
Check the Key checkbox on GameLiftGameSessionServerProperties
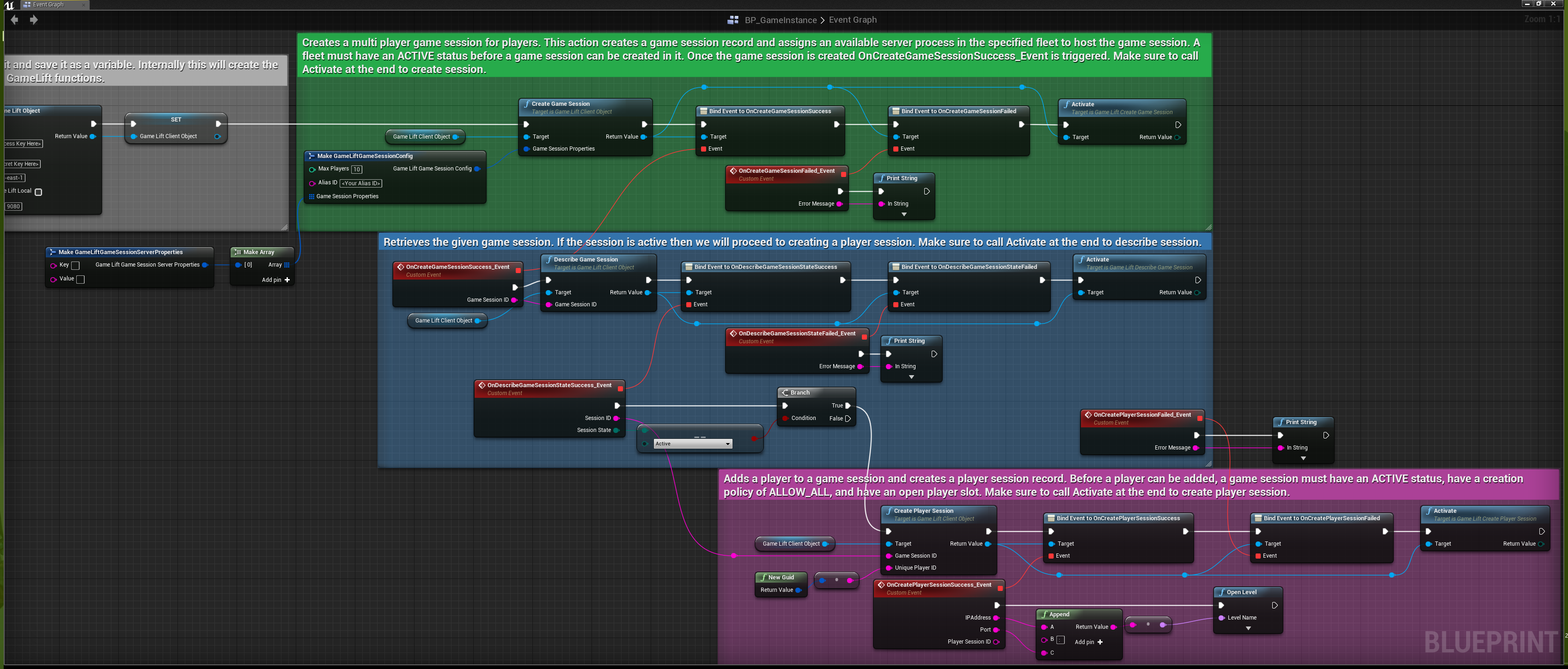[75, 265]
